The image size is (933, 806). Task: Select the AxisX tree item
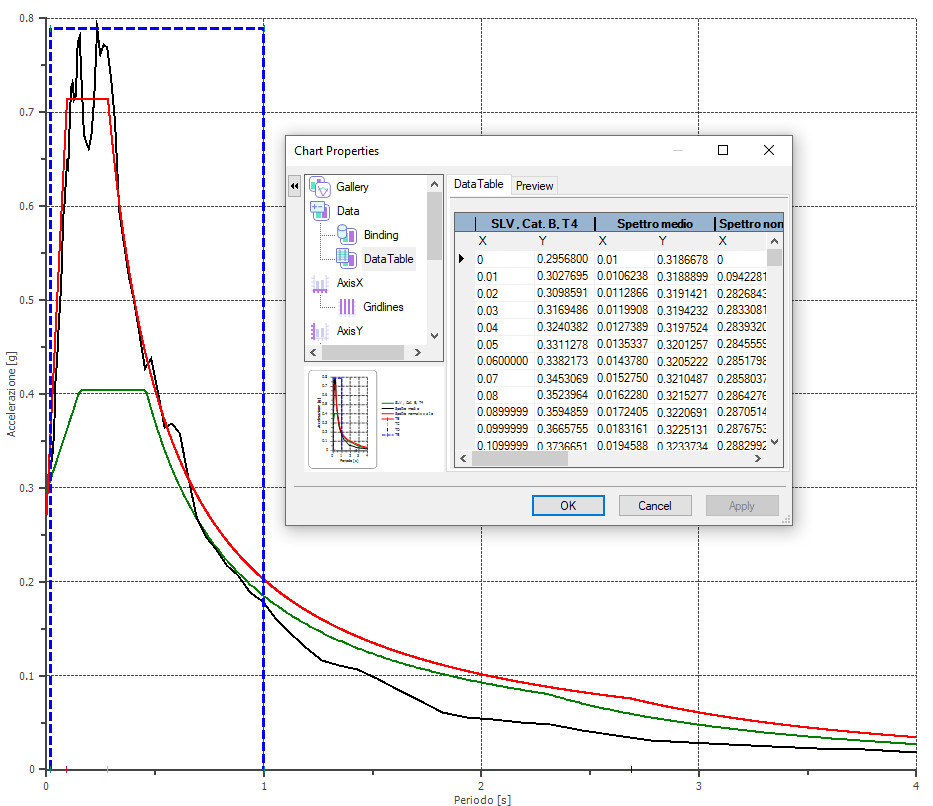pyautogui.click(x=350, y=283)
